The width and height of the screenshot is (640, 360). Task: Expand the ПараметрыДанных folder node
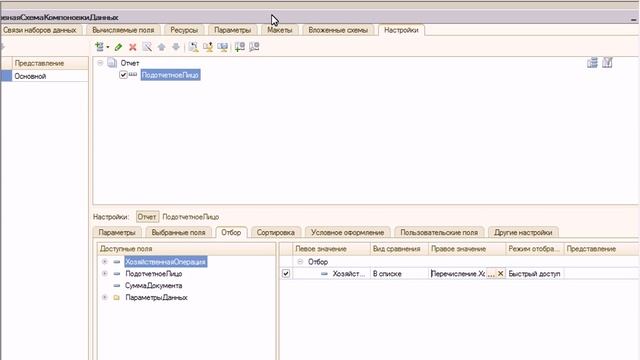pos(104,297)
